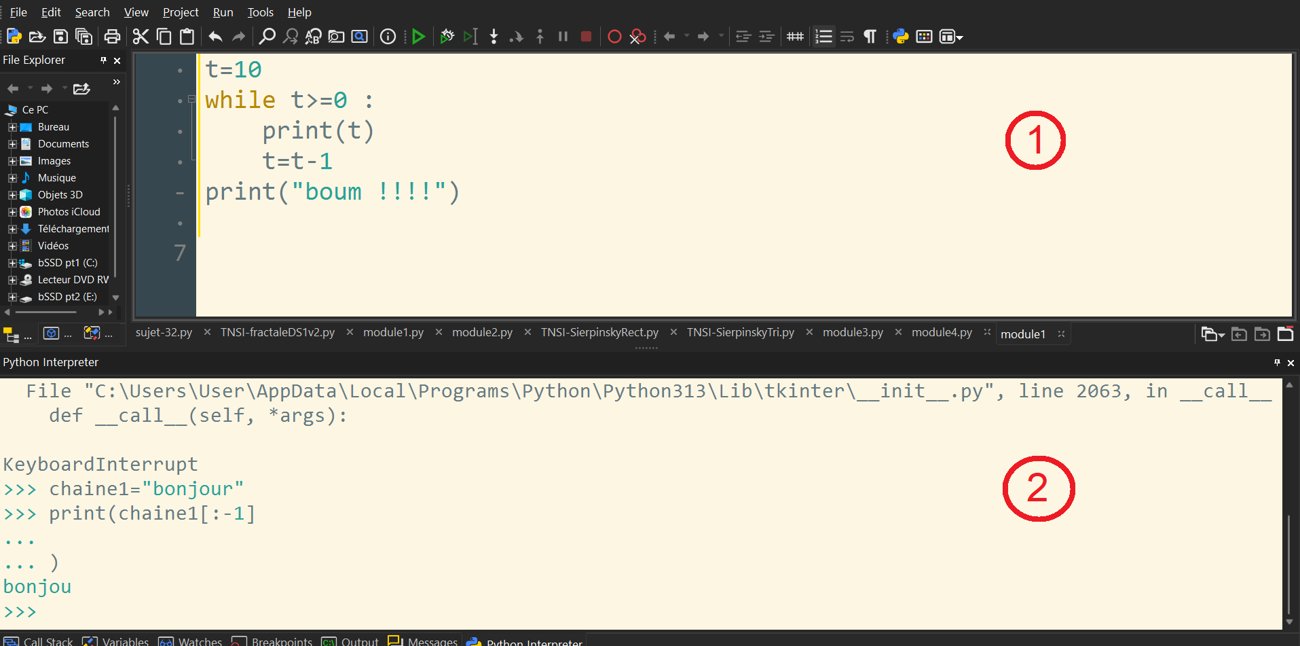
Task: Navigate forward with toolbar right arrow
Action: 703,36
